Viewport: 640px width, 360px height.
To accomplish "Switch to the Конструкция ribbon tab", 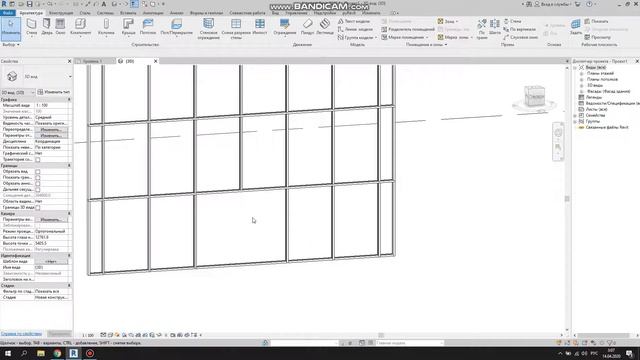I will click(x=60, y=13).
